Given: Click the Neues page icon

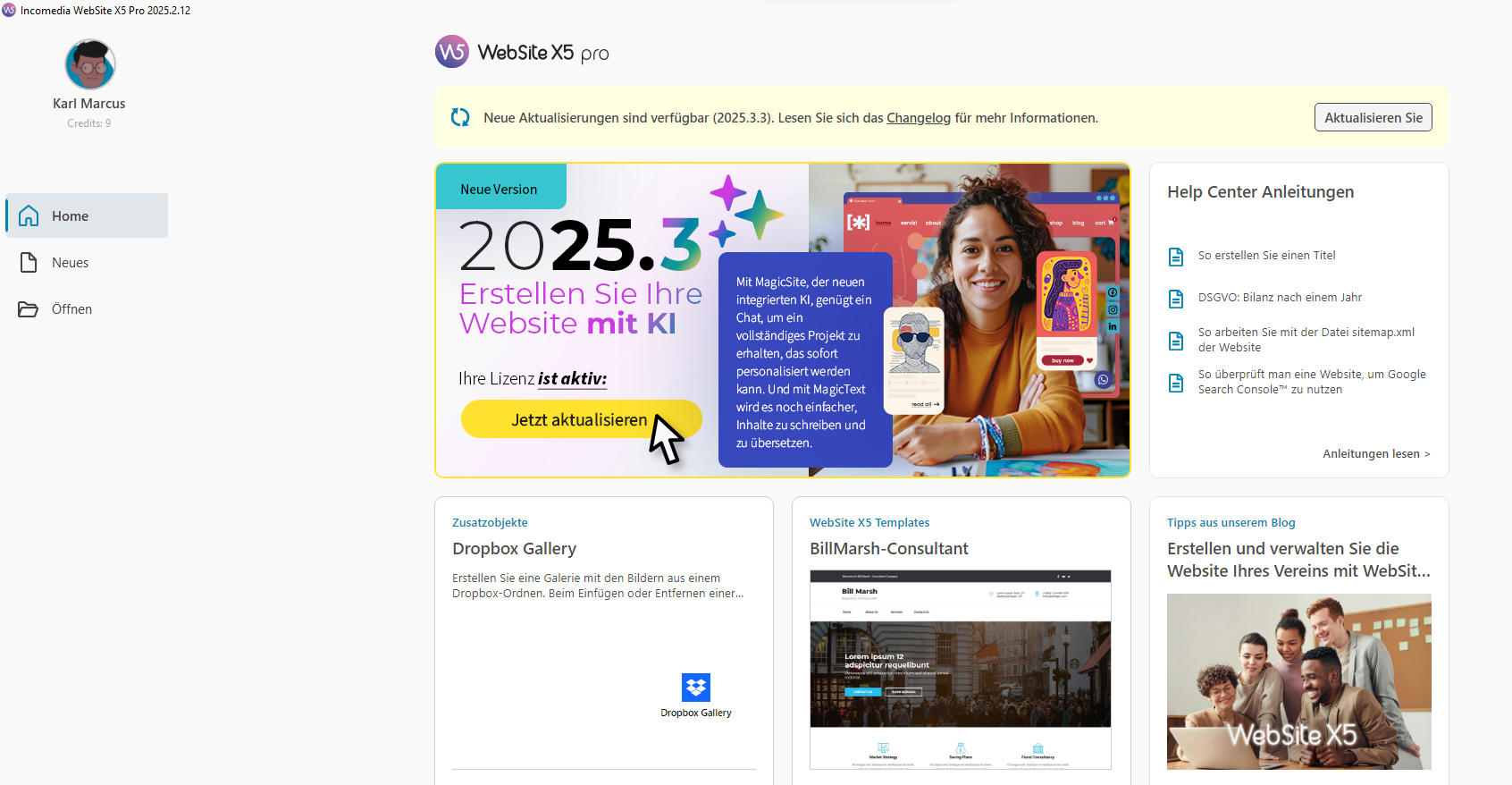Looking at the screenshot, I should [x=29, y=262].
